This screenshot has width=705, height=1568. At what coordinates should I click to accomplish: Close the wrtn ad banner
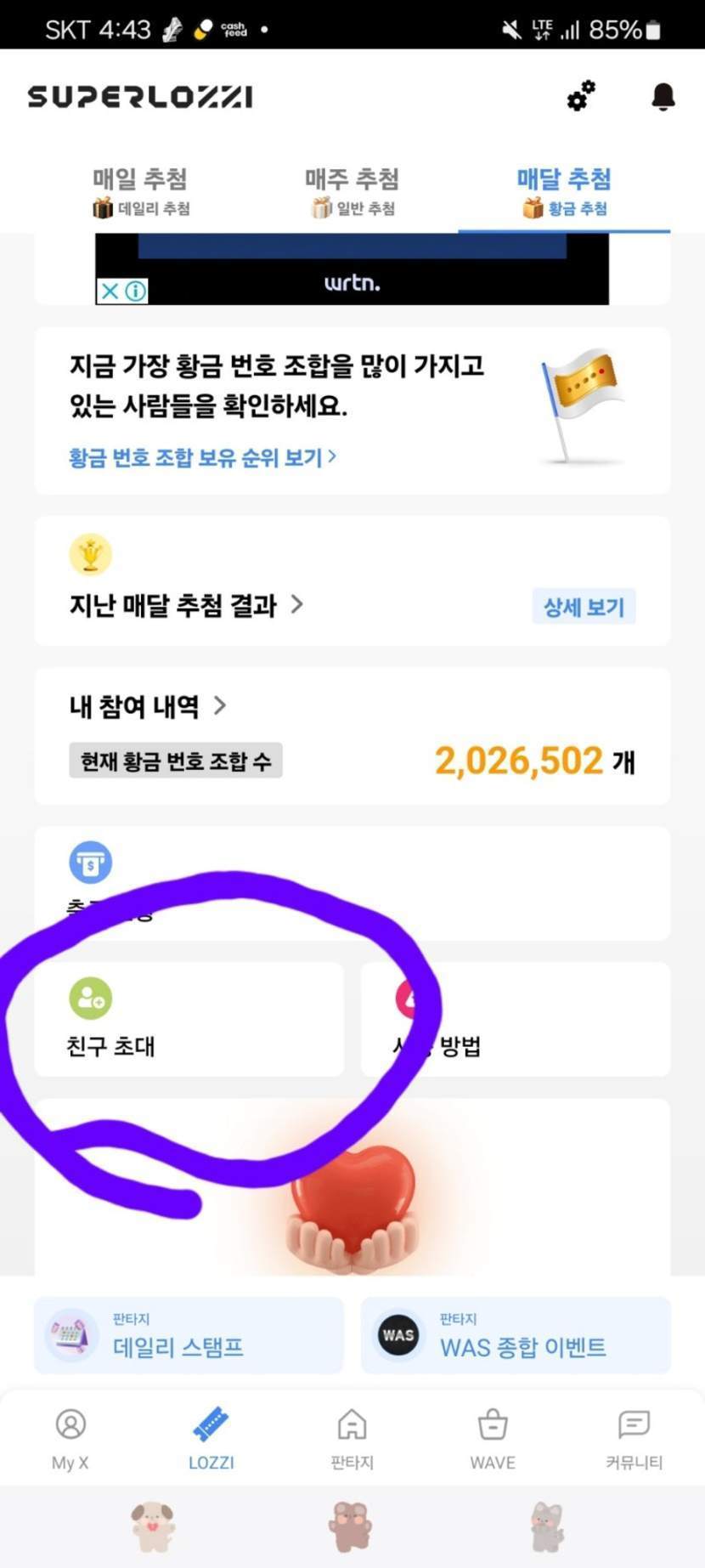[110, 292]
